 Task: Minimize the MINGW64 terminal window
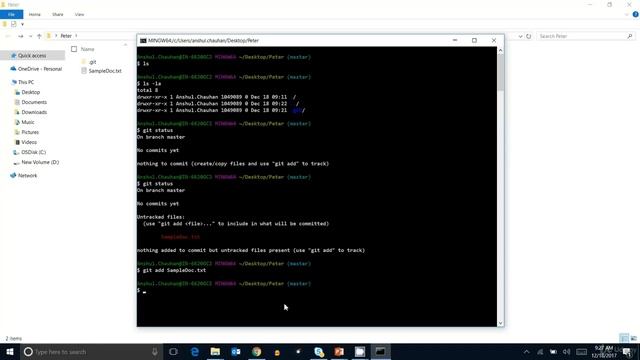[x=455, y=40]
